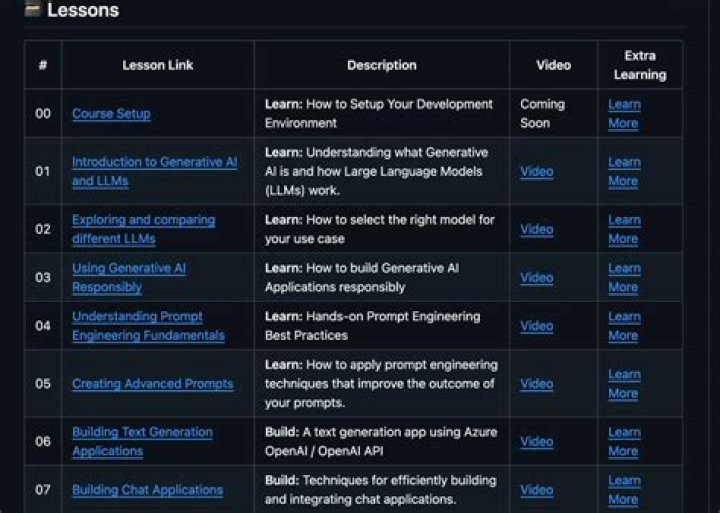This screenshot has height=513, width=720.
Task: Watch the Video for lesson 02
Action: (x=536, y=229)
